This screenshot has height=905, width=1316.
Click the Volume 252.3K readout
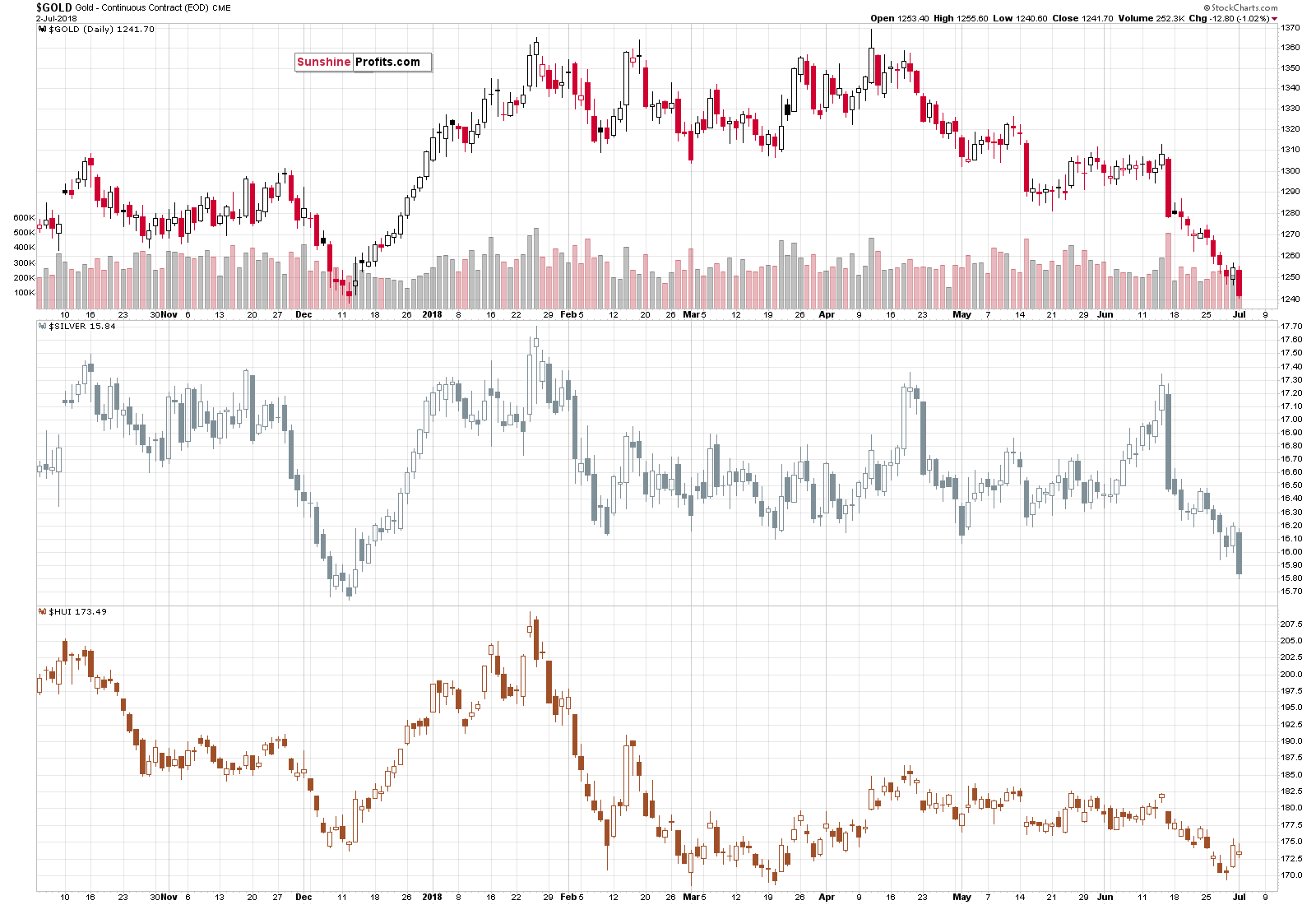pos(1151,18)
